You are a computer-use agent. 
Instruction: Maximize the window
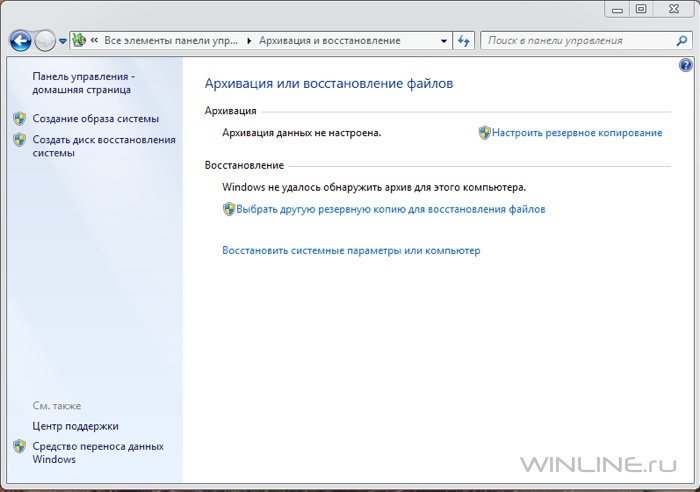(641, 9)
